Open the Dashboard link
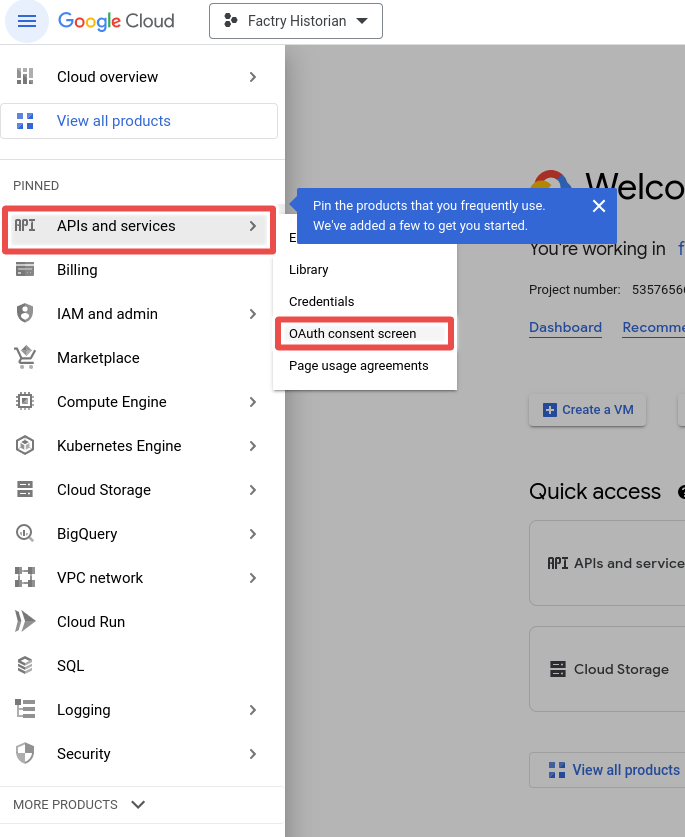This screenshot has width=685, height=837. (565, 327)
